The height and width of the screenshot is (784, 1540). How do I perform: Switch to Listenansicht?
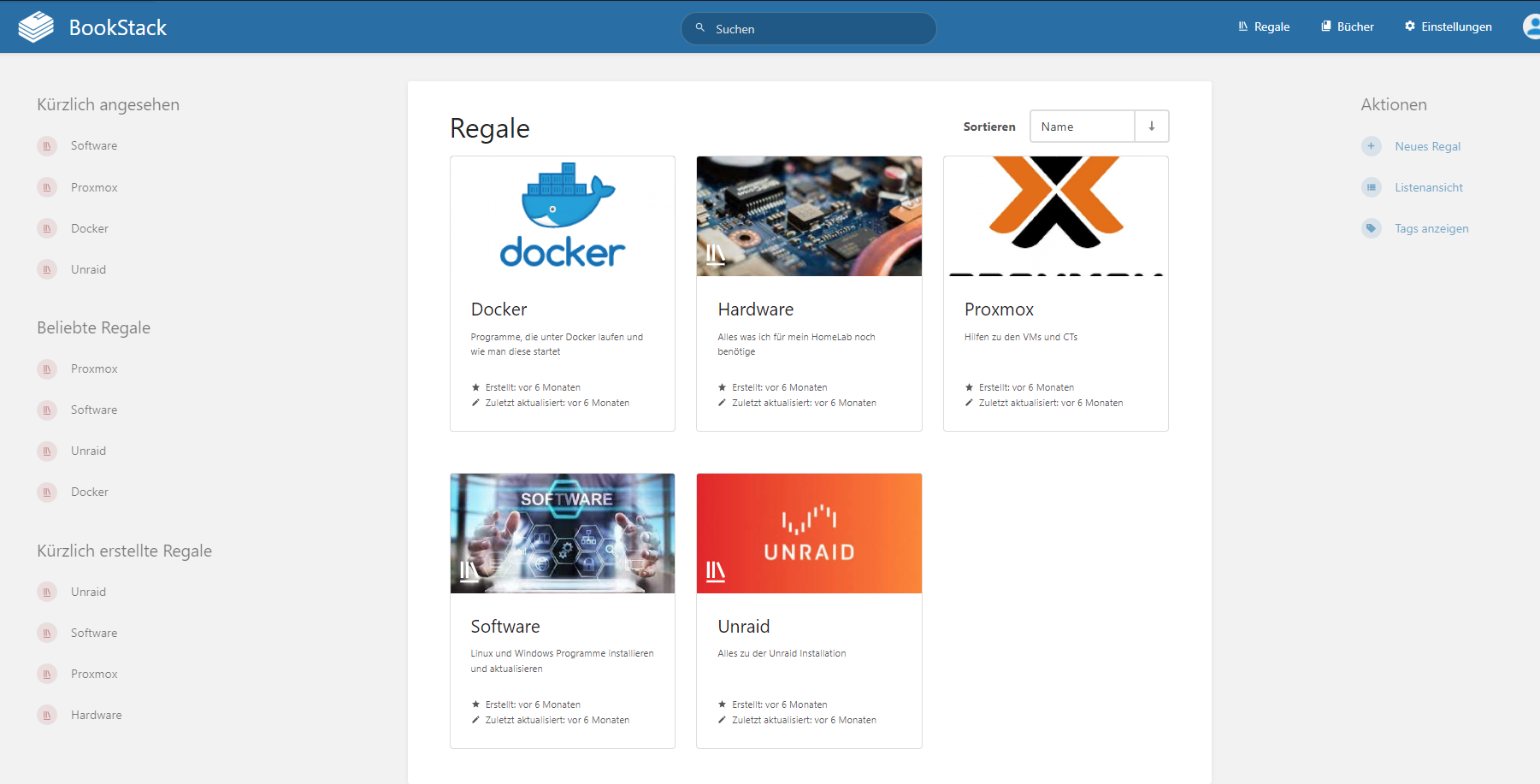[1429, 187]
